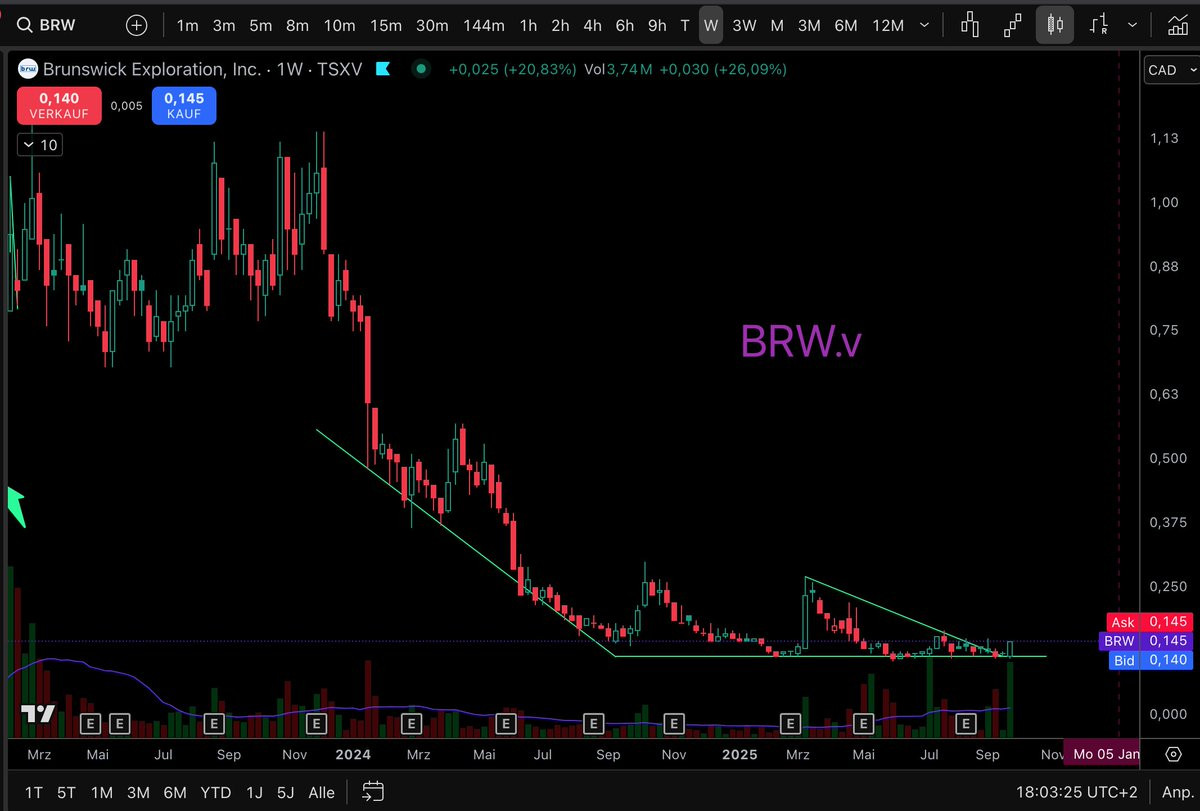
Task: Click the cyan flag icon beside TSXV
Action: 382,69
